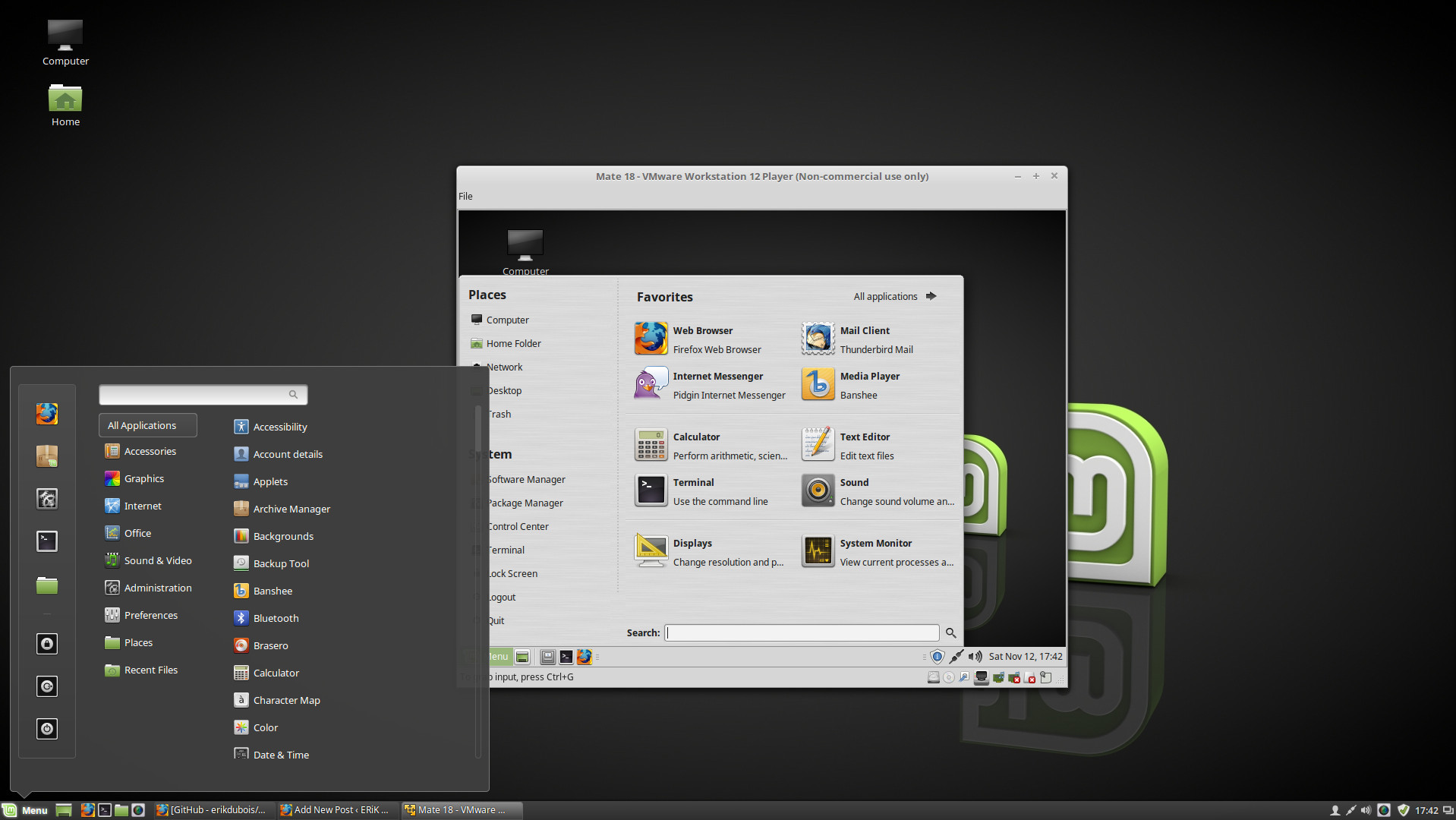This screenshot has height=820, width=1456.
Task: Click the guest panel update shield icon
Action: [x=937, y=656]
